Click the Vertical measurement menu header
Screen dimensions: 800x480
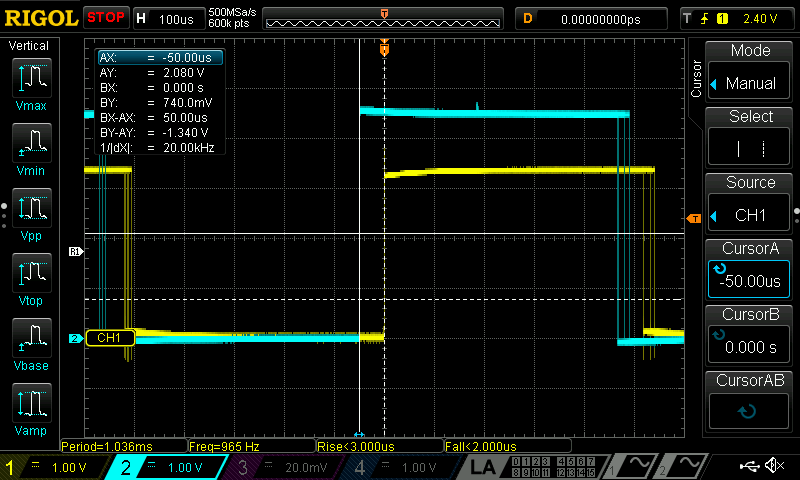coord(29,46)
